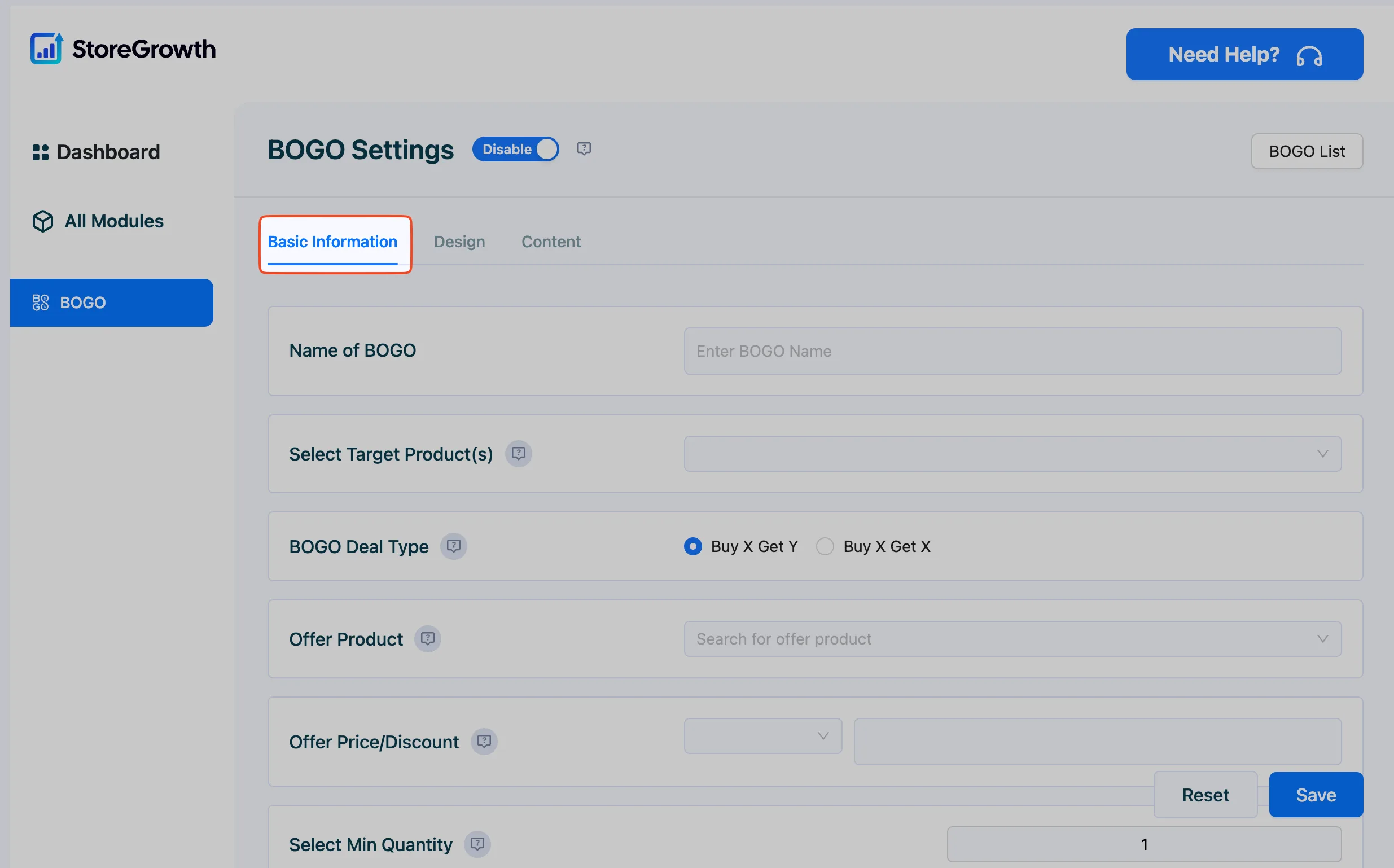Switch to the Content tab
This screenshot has height=868, width=1394.
tap(551, 242)
